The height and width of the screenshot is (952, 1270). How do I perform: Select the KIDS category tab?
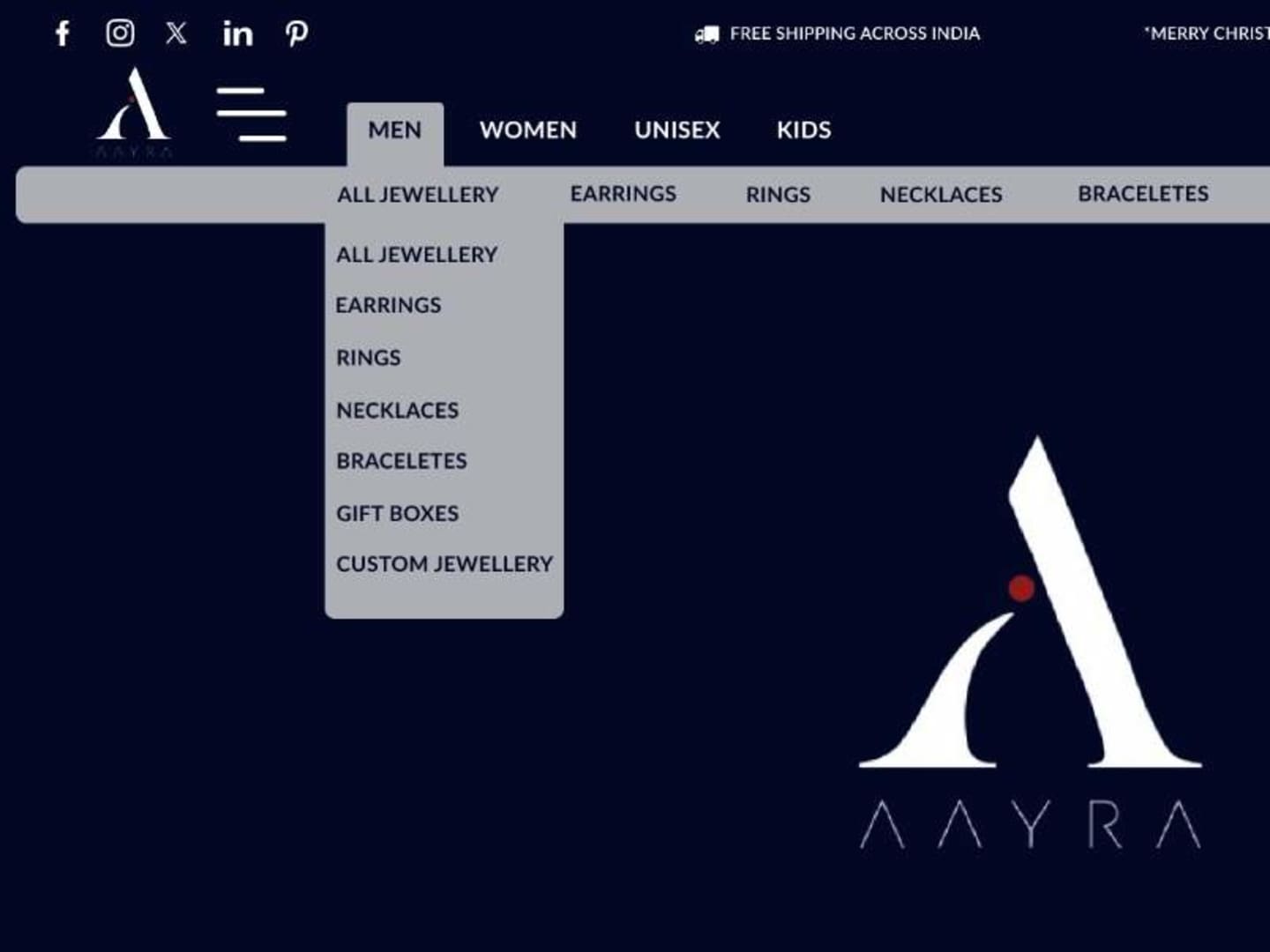tap(803, 130)
